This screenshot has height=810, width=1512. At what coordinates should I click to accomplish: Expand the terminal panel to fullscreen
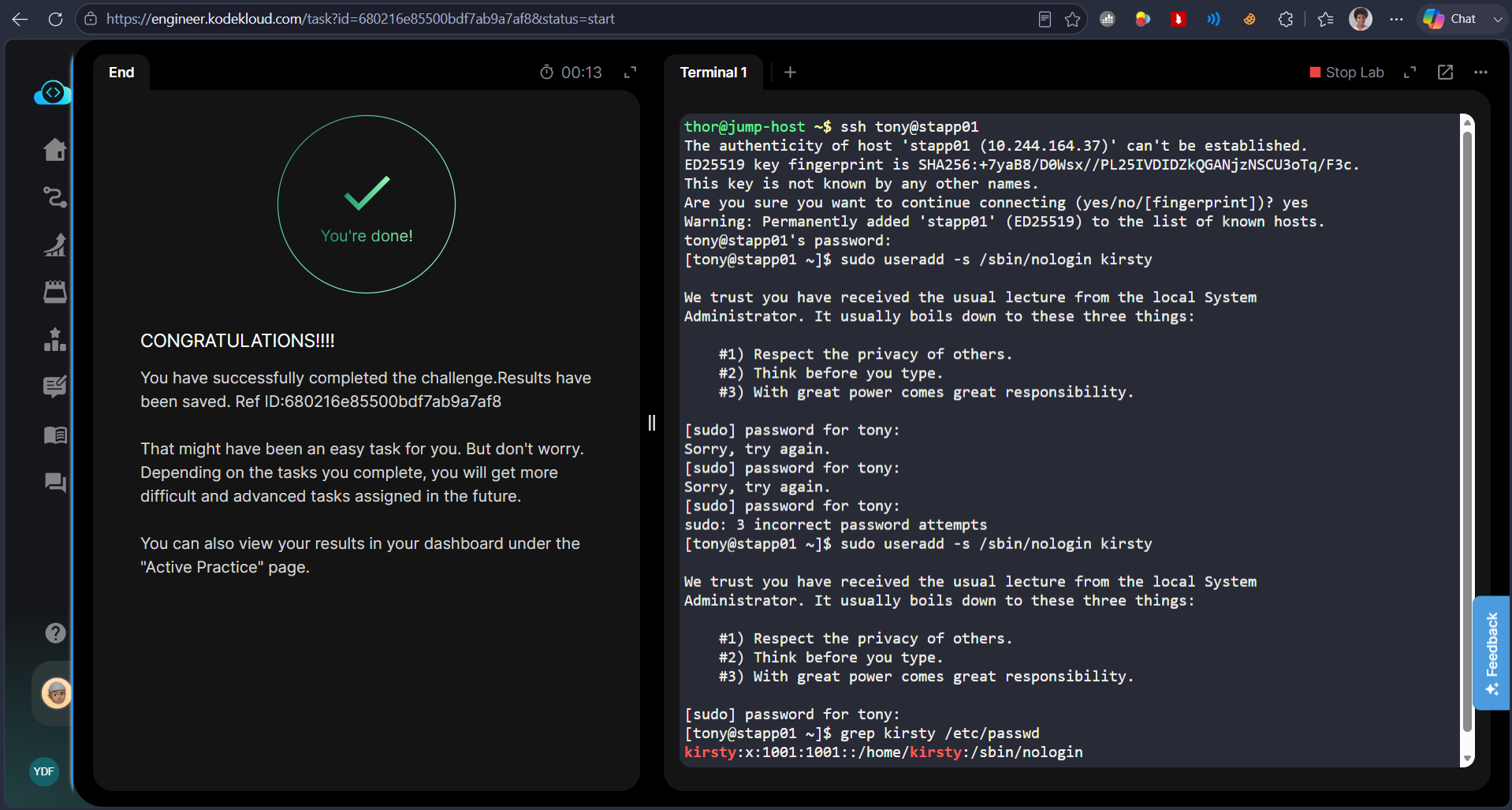point(1410,73)
